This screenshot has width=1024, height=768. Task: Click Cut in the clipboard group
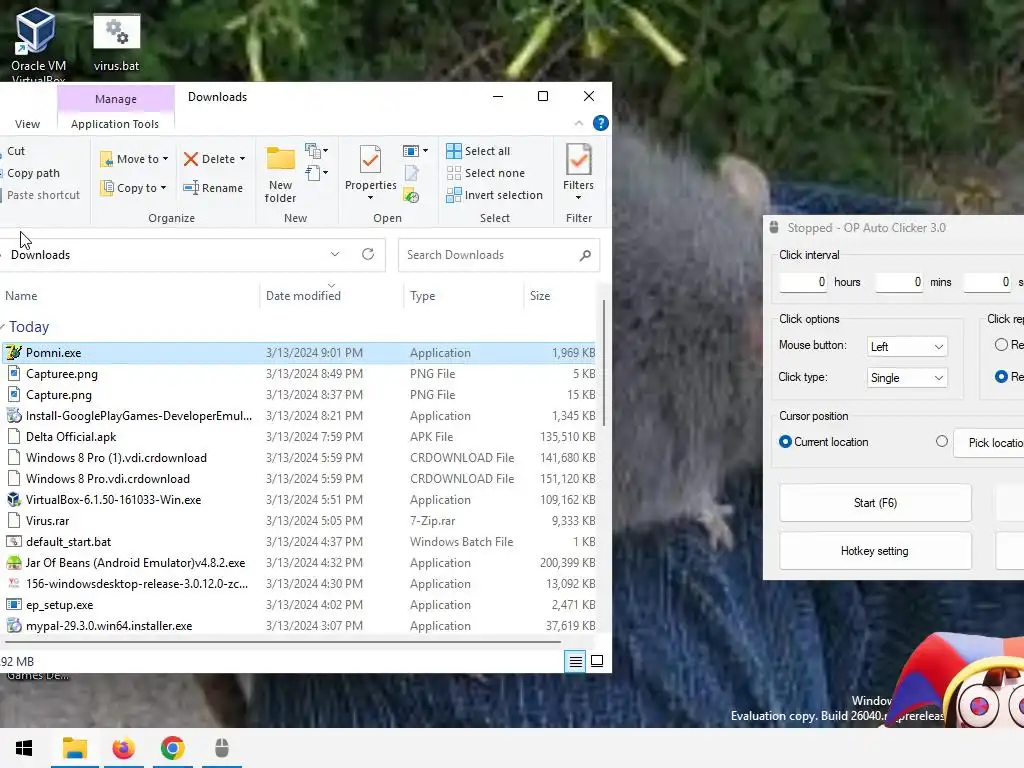[x=16, y=151]
